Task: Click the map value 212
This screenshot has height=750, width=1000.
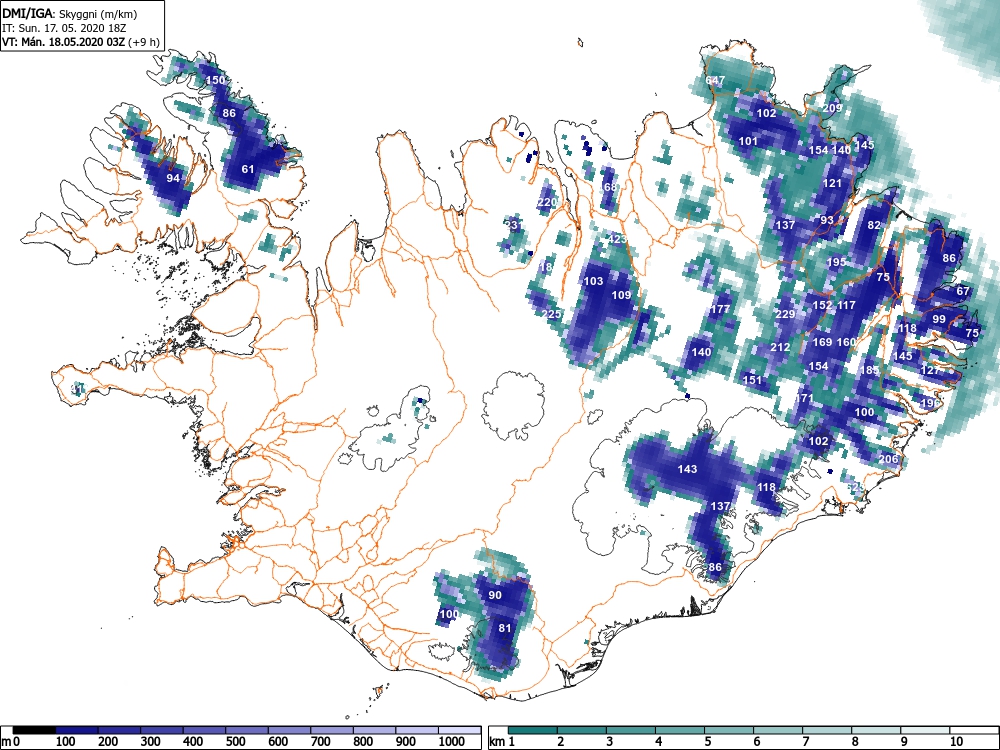Action: click(x=781, y=347)
